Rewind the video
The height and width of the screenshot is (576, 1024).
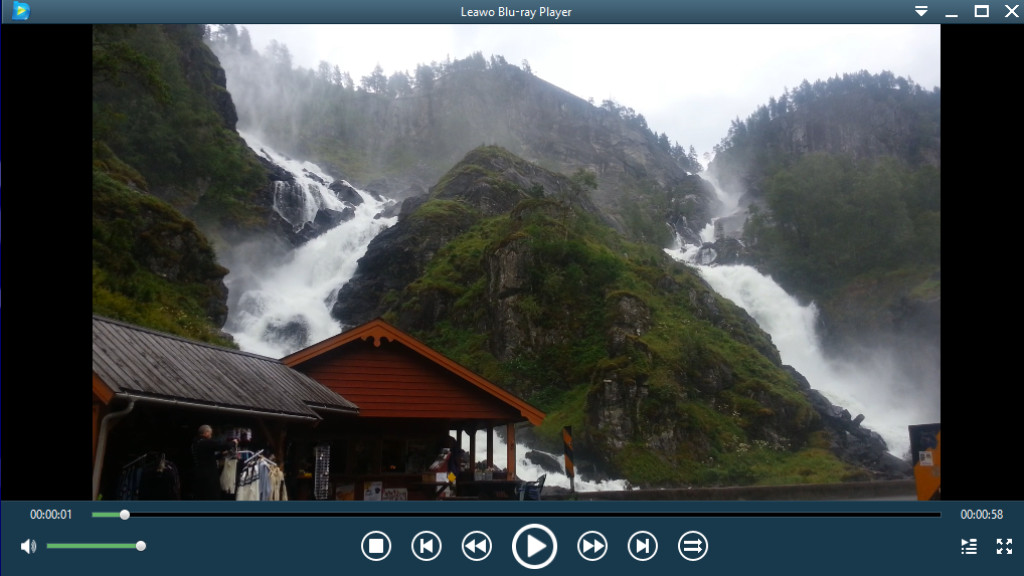476,546
